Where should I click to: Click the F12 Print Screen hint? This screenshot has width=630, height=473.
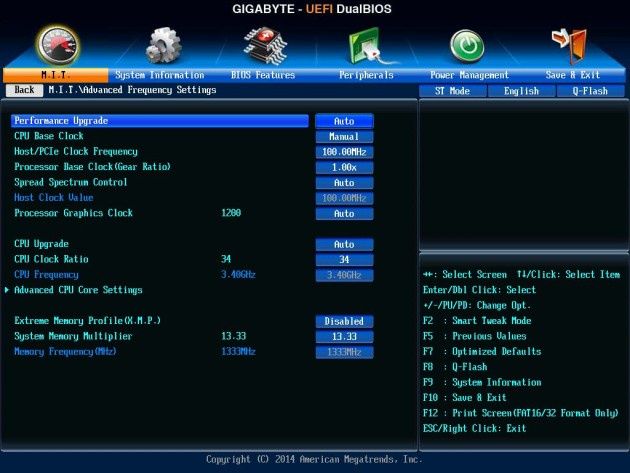tap(521, 413)
